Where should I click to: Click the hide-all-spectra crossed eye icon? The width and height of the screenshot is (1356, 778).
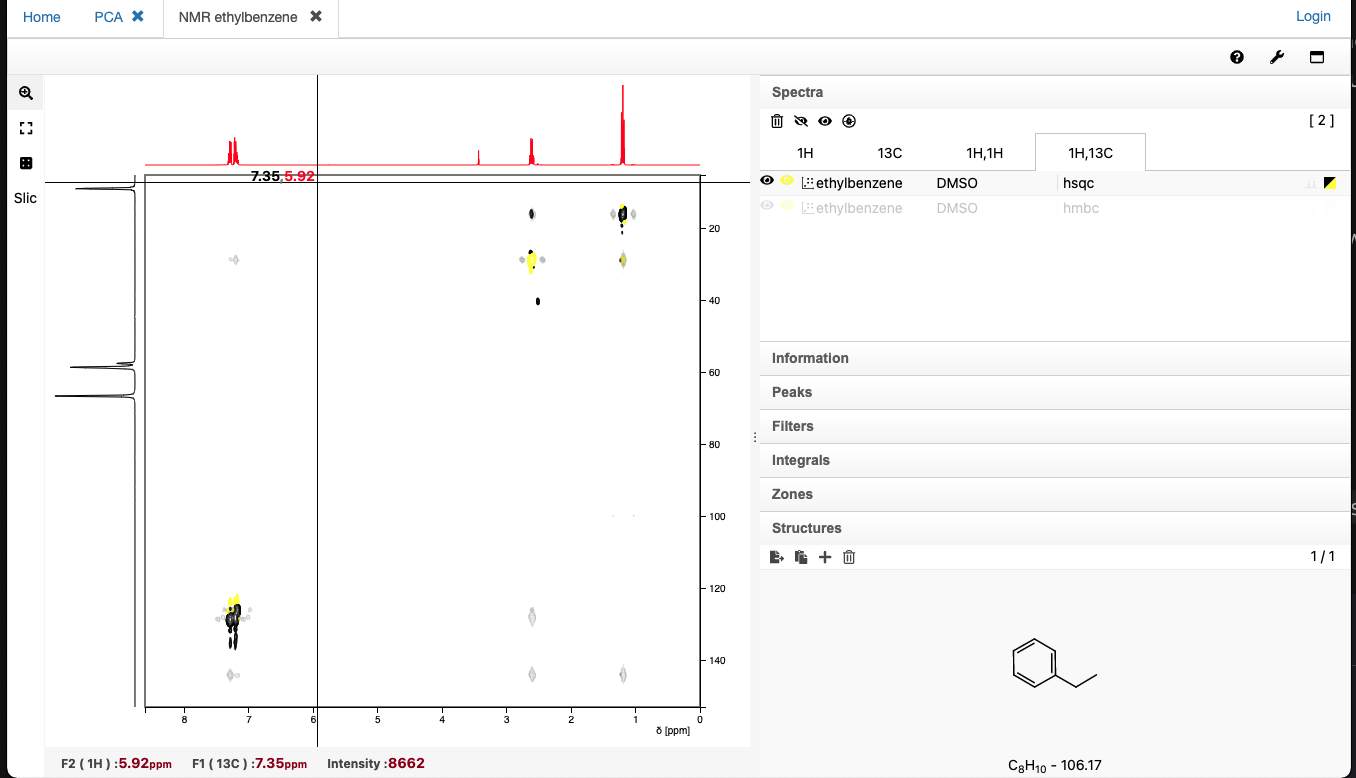[801, 121]
